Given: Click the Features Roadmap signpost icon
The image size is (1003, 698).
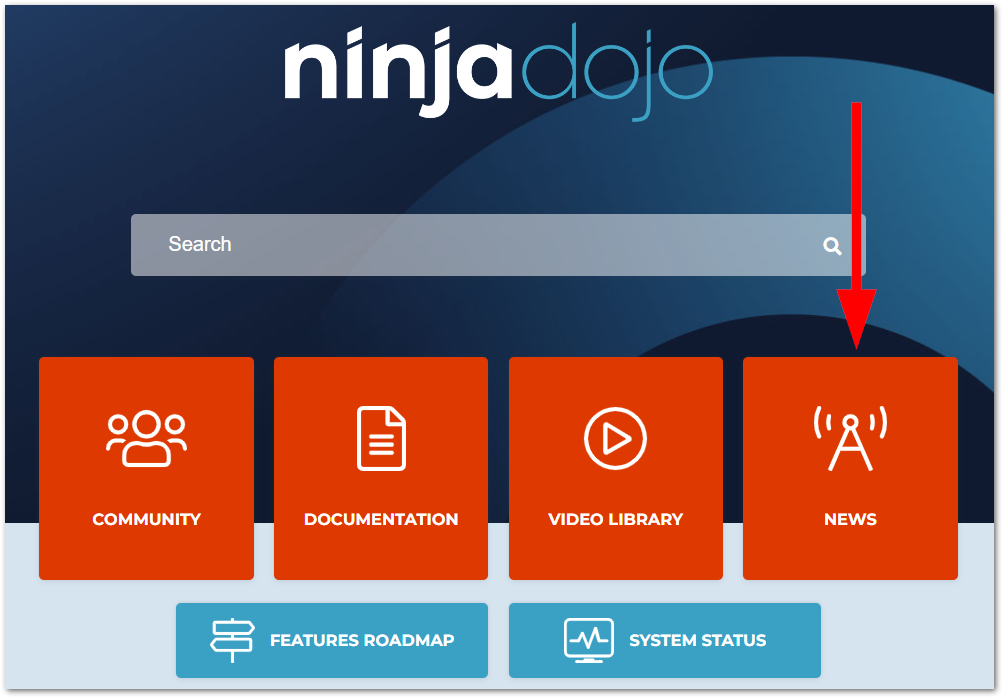Looking at the screenshot, I should 232,640.
